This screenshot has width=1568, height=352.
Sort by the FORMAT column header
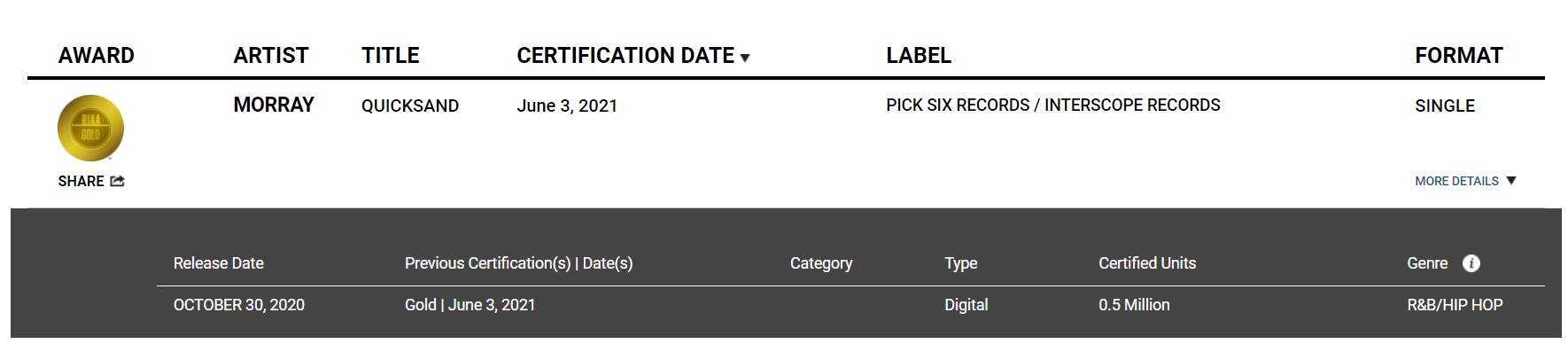1458,56
